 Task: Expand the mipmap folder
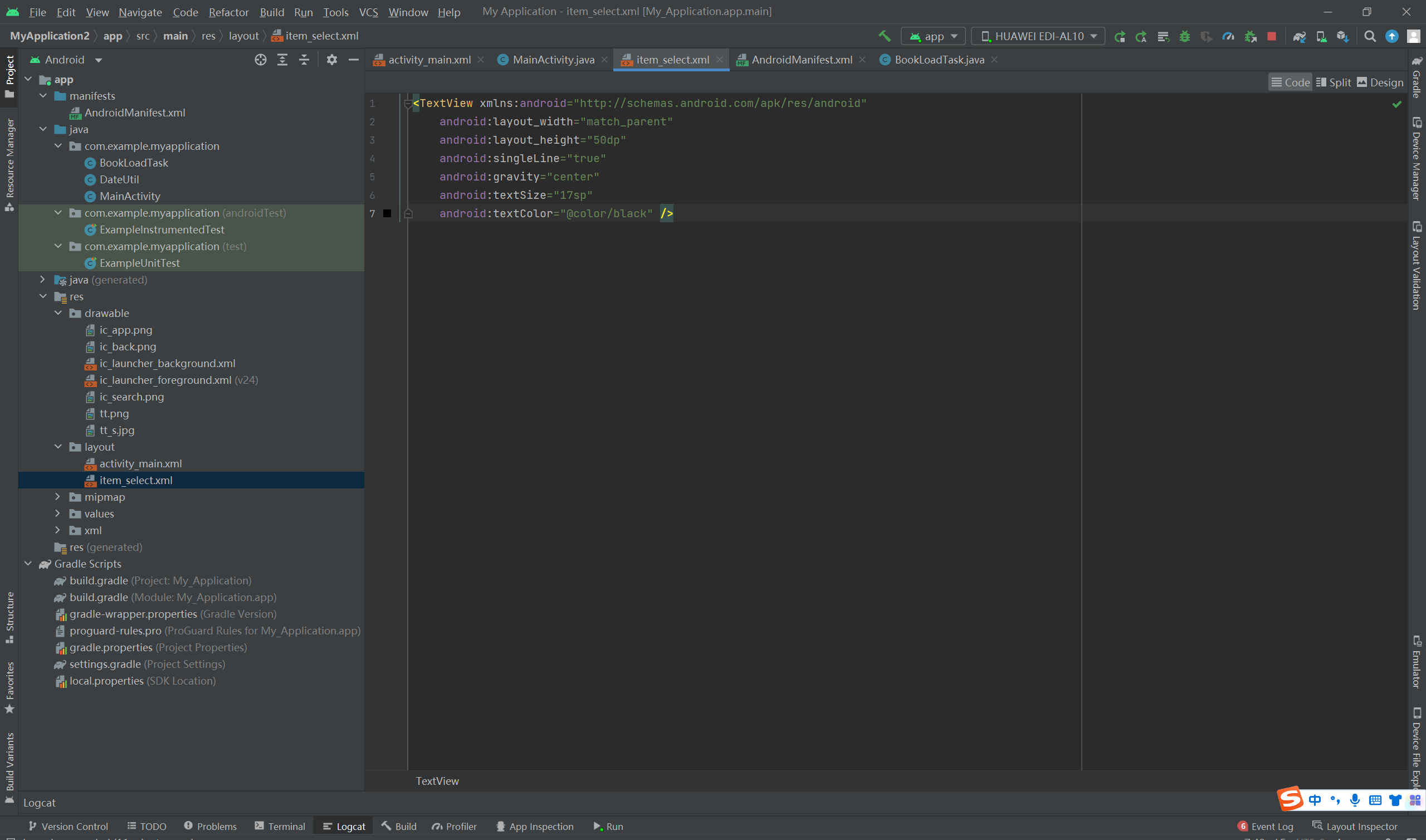[x=58, y=497]
